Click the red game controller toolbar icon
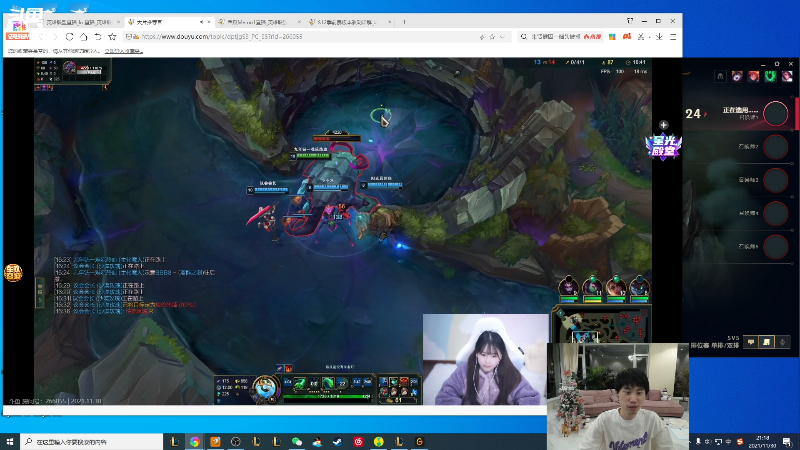The image size is (800, 450). point(627,37)
